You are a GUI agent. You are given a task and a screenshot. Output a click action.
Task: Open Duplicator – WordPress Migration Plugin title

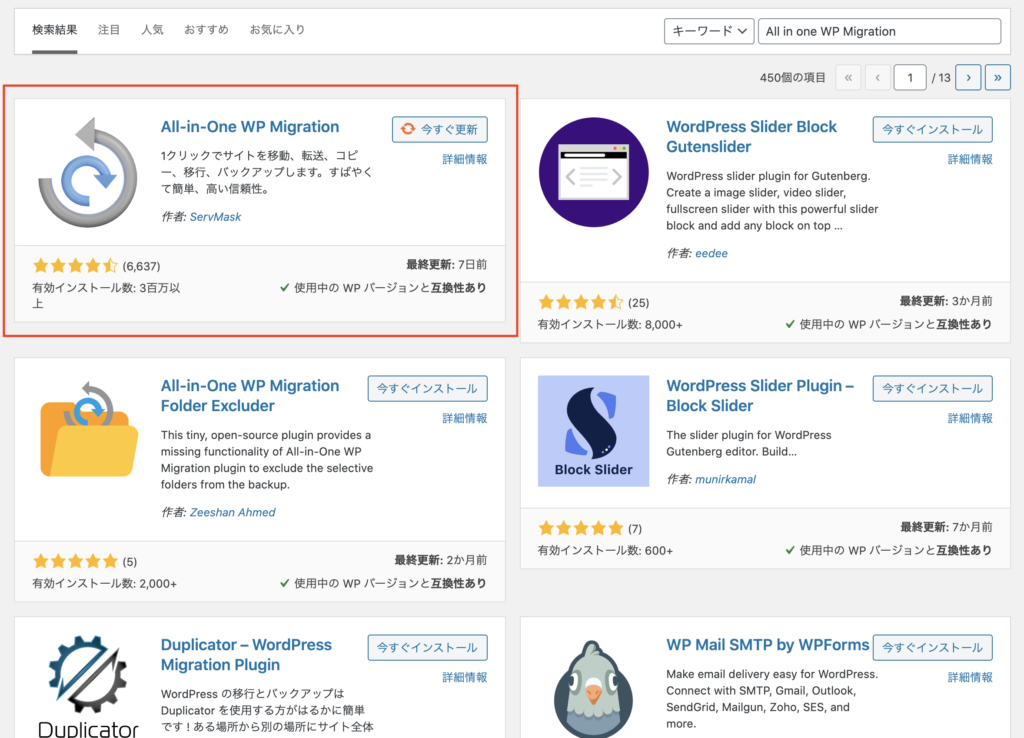click(246, 654)
